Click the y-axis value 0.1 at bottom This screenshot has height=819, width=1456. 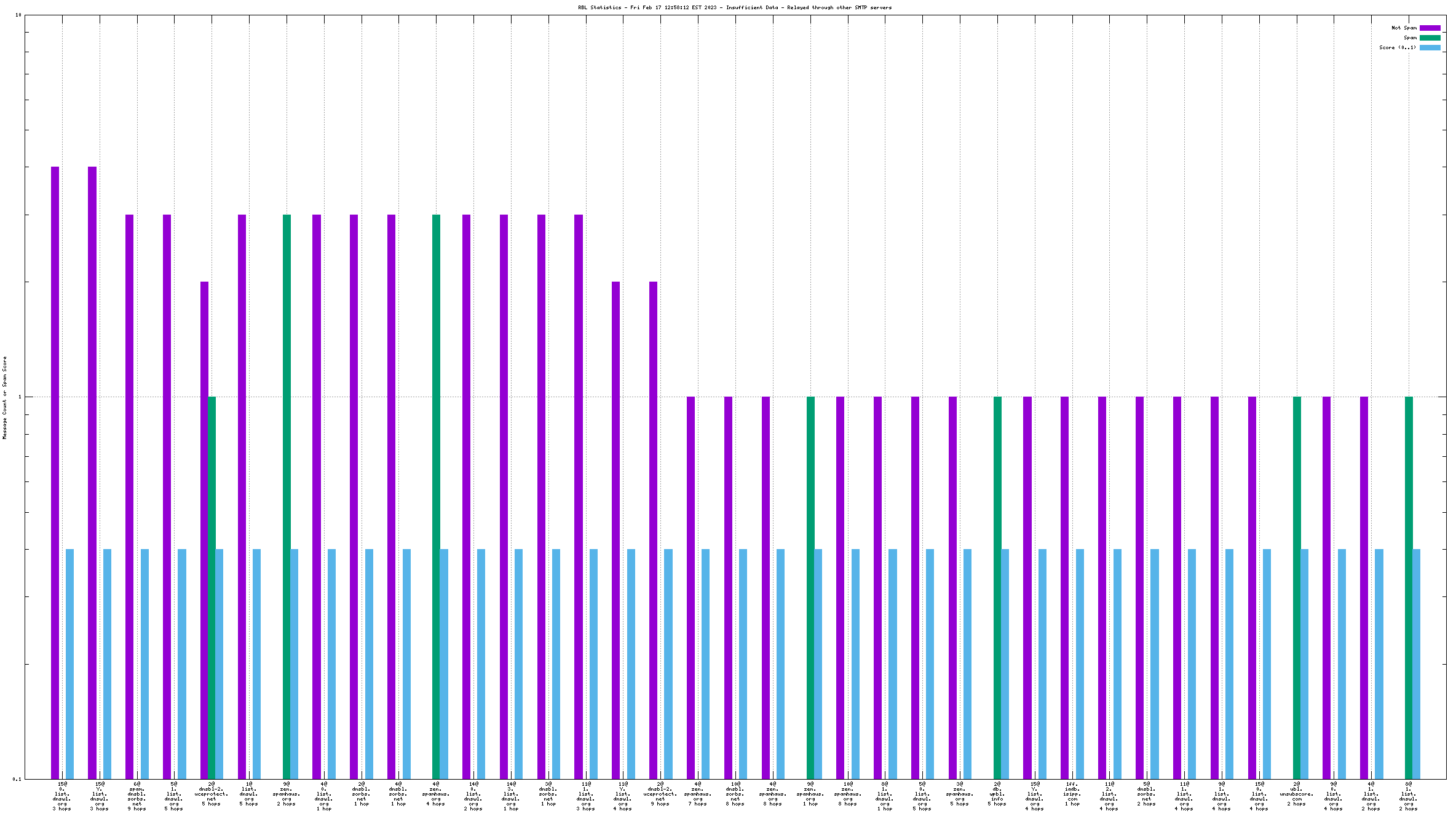17,779
